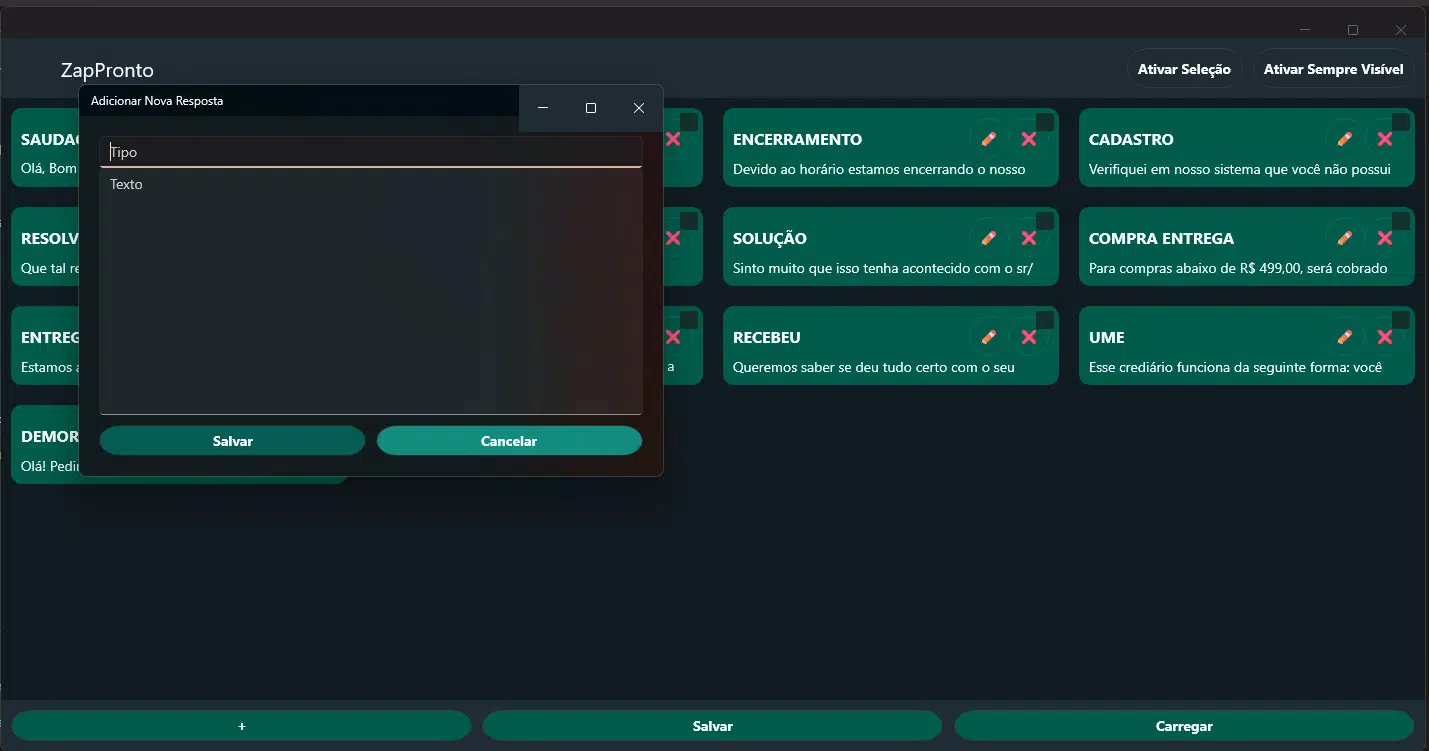Click text 'Verifiquei em nosso sistema que você não possui'
Image resolution: width=1429 pixels, height=751 pixels.
pos(1240,169)
